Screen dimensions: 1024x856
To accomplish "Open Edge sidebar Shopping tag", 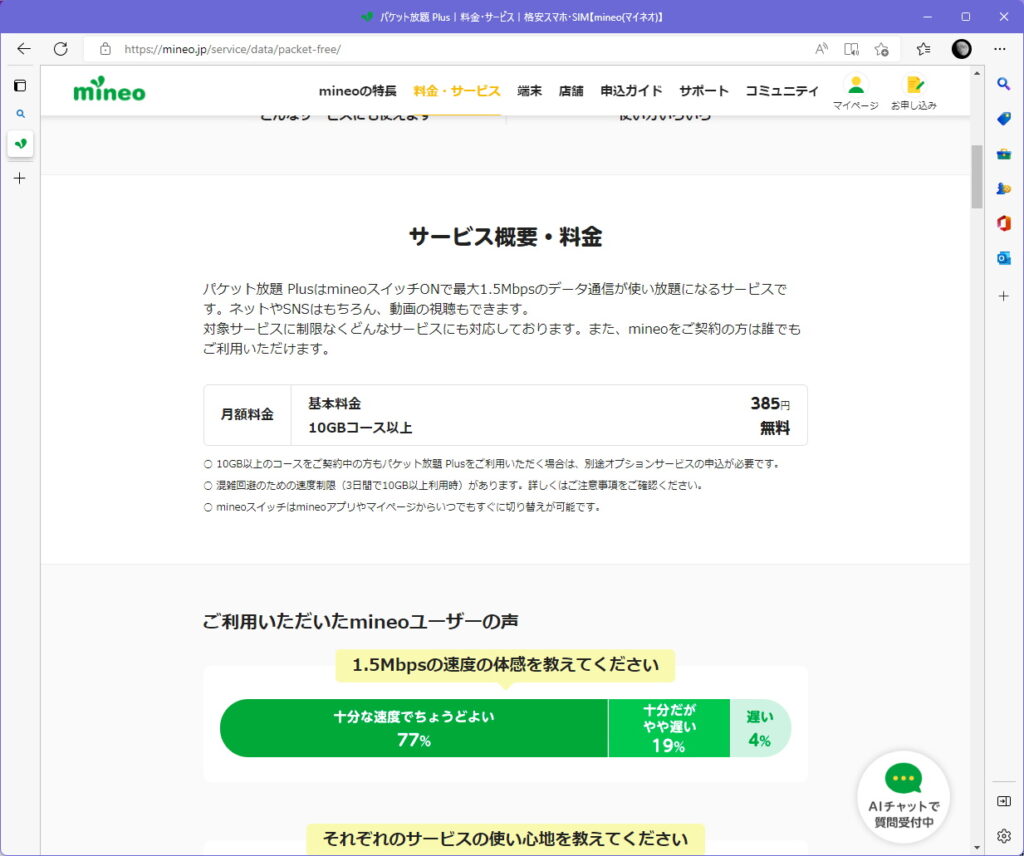I will point(1004,118).
